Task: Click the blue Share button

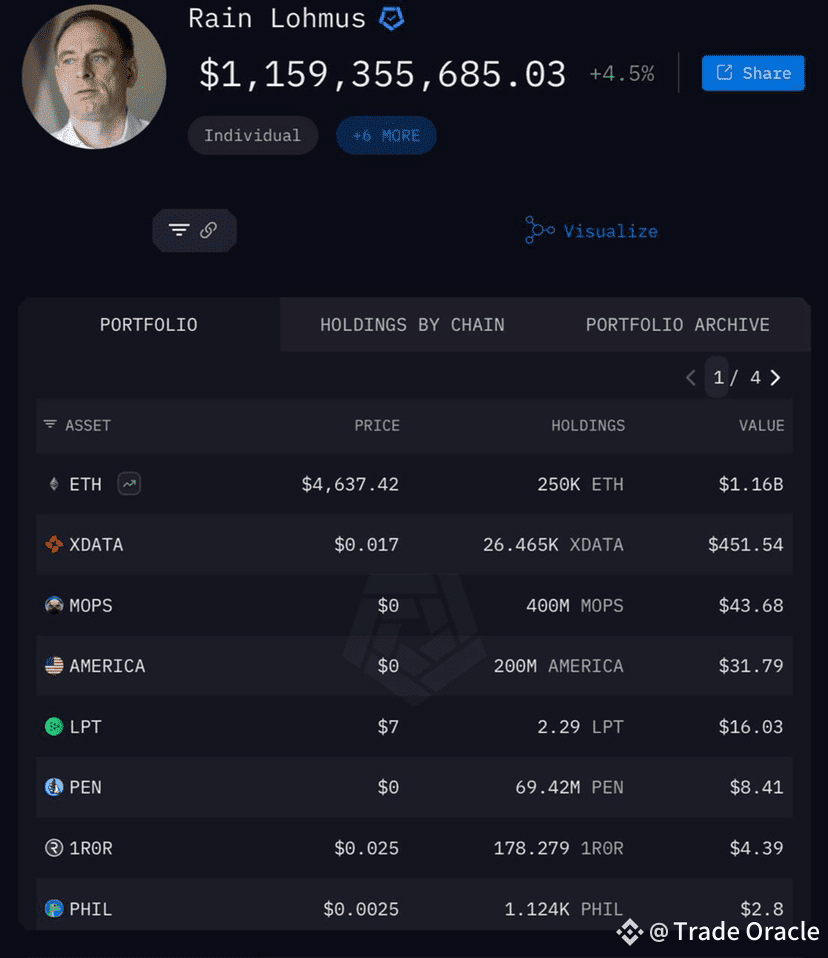Action: [753, 73]
